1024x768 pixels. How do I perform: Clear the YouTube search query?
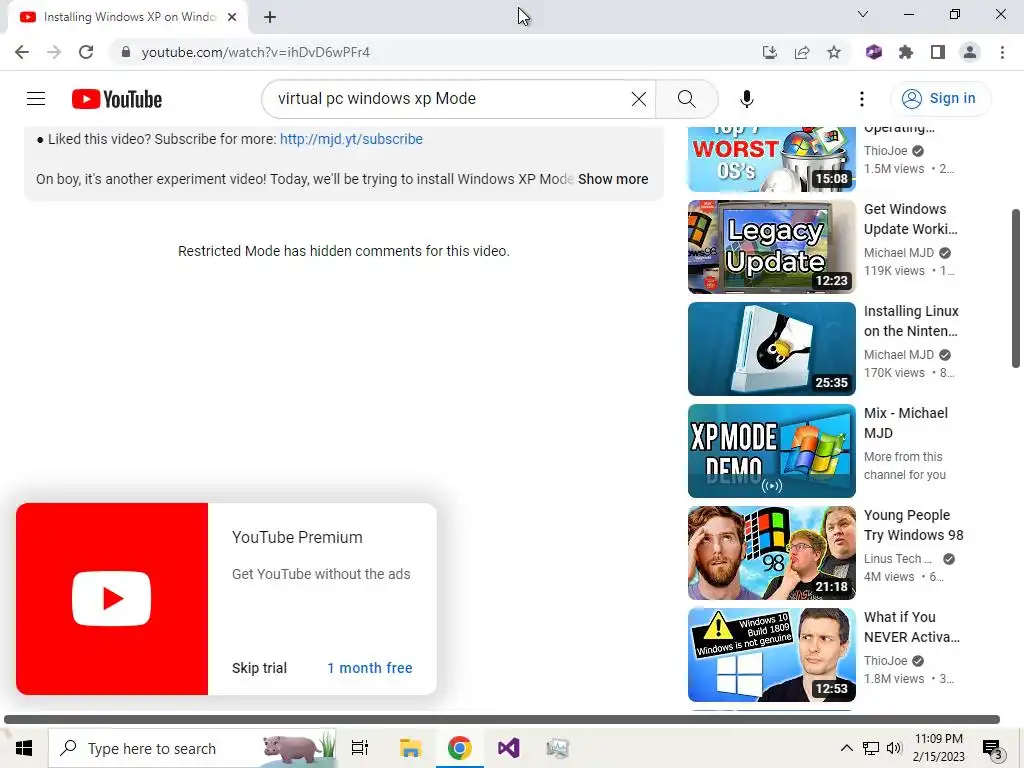pyautogui.click(x=639, y=99)
